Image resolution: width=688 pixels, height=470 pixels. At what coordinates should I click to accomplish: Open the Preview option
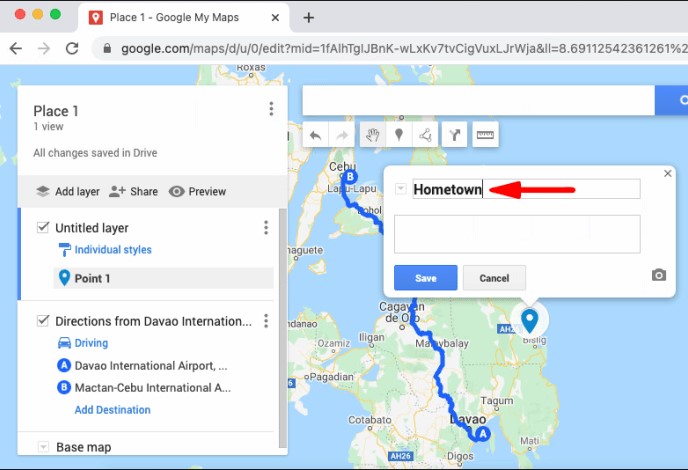[197, 192]
